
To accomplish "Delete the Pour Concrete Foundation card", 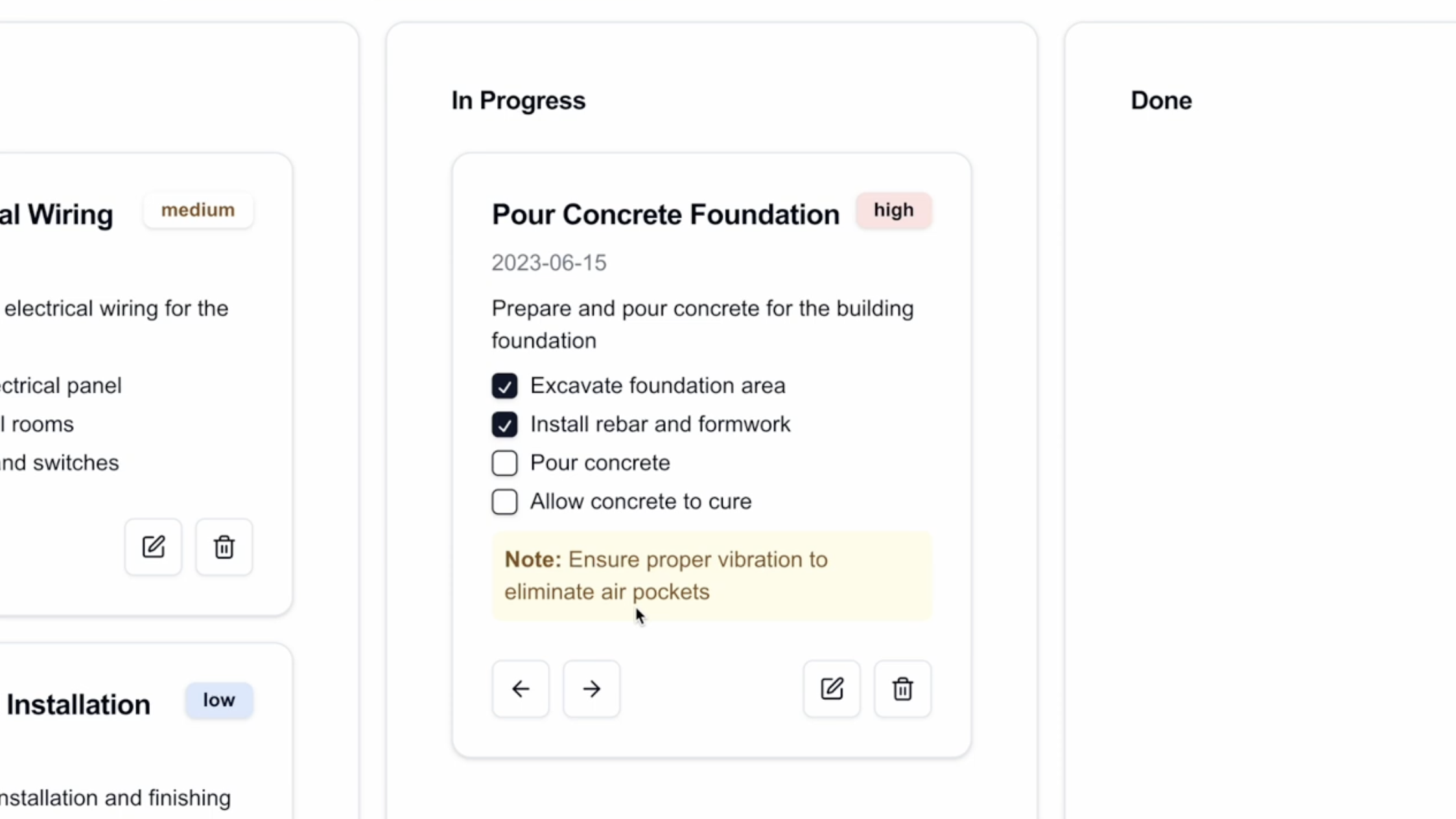I will 902,688.
